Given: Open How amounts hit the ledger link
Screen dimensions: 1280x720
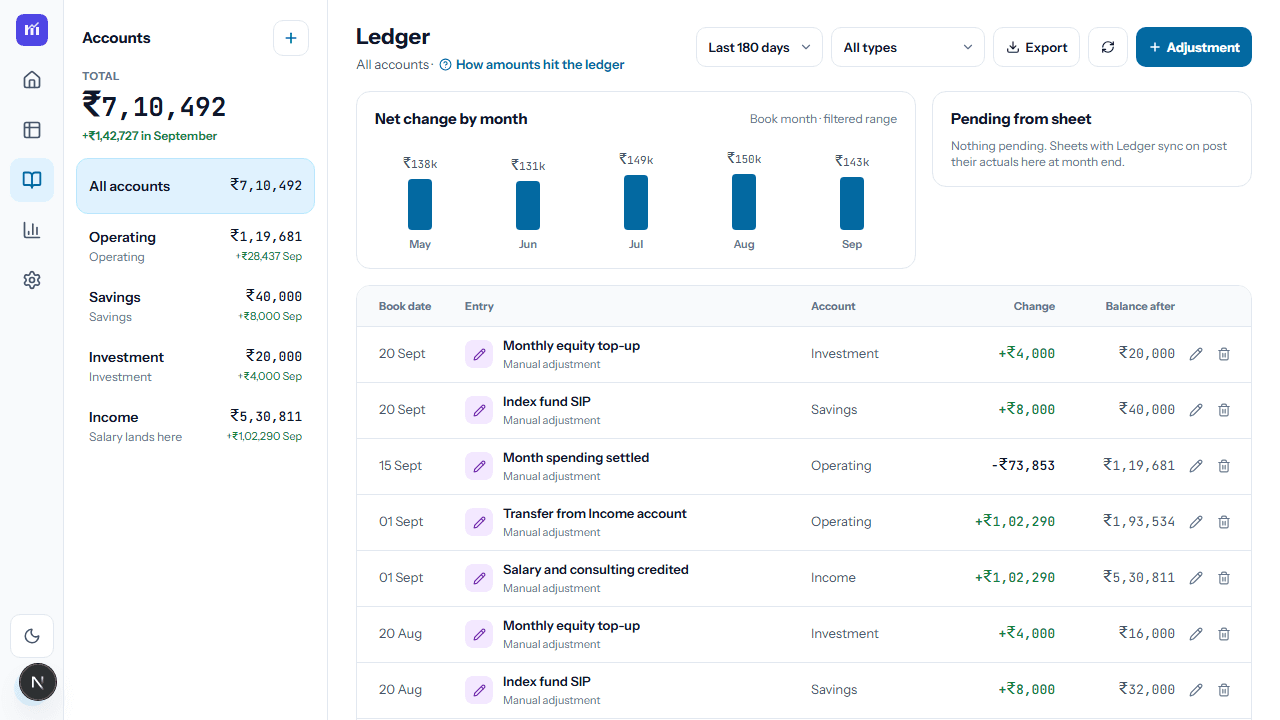Looking at the screenshot, I should [x=532, y=65].
